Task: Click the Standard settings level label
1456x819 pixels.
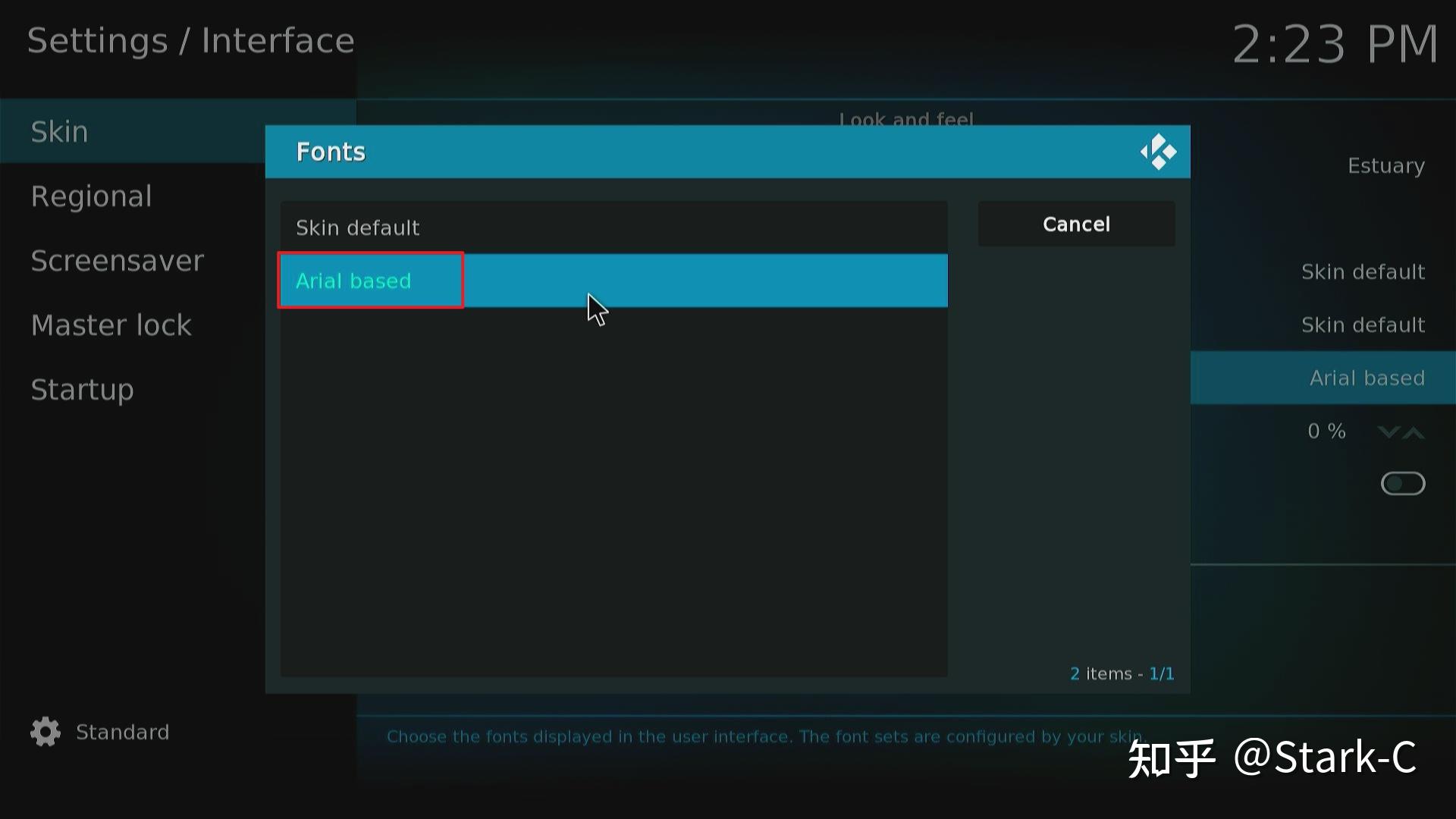Action: coord(122,732)
